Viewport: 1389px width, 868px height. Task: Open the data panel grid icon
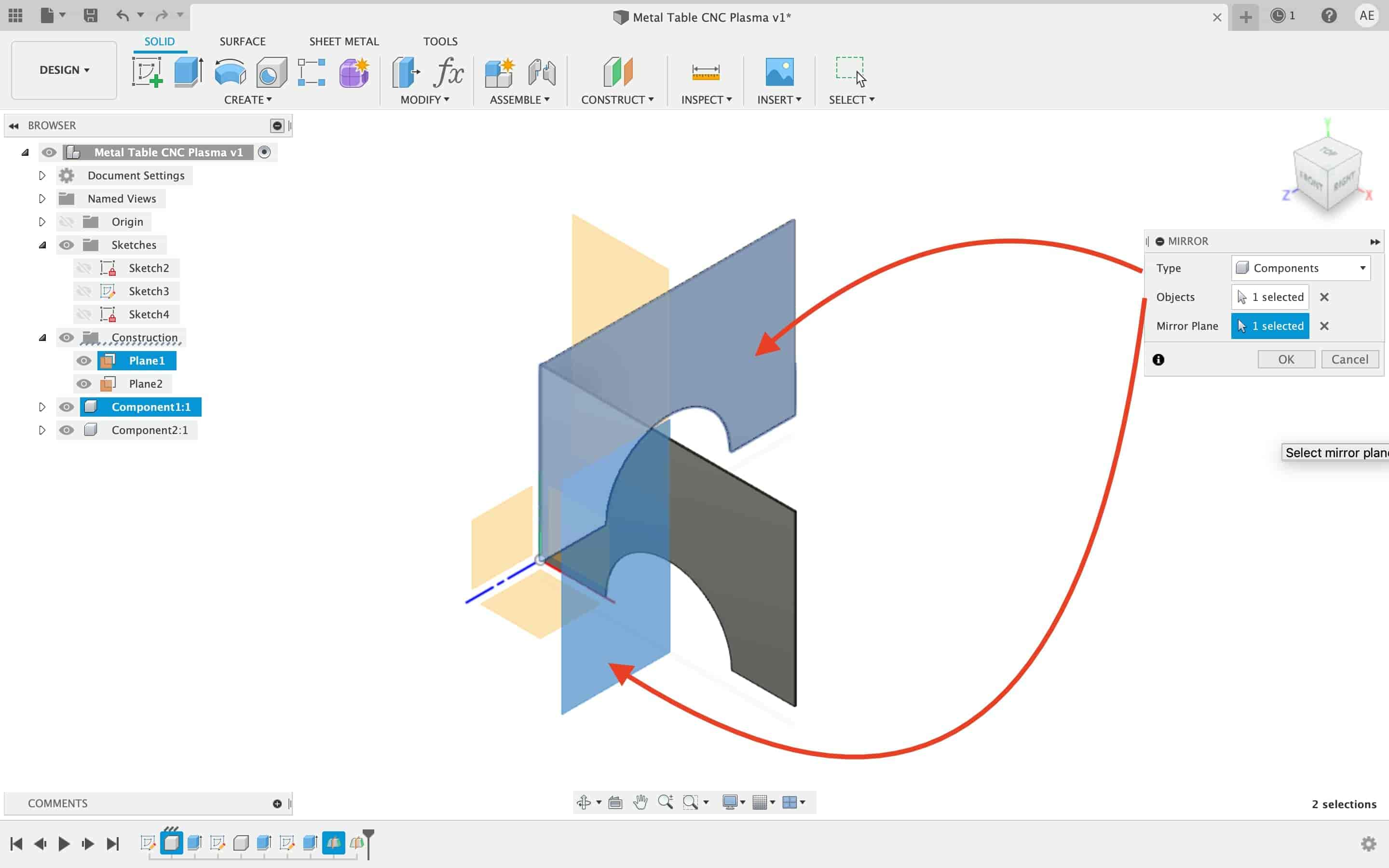15,15
